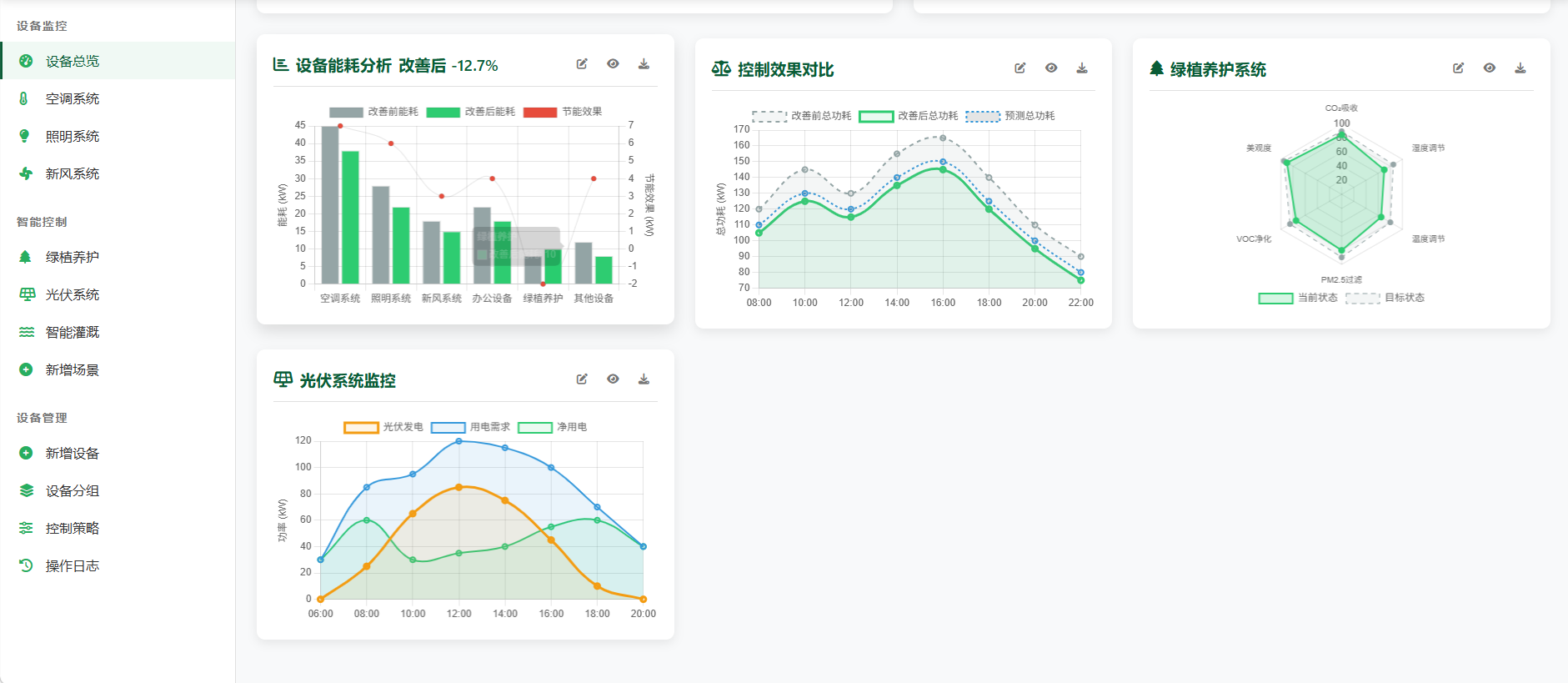Download the 光伏系统监控 chart

click(644, 379)
